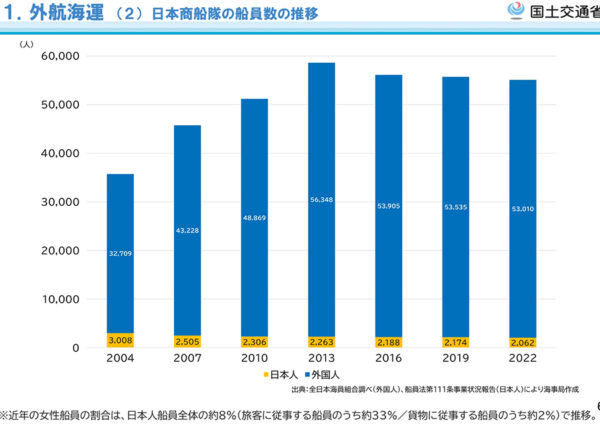Click the yellow 2,505 segment for 2007

click(x=187, y=341)
